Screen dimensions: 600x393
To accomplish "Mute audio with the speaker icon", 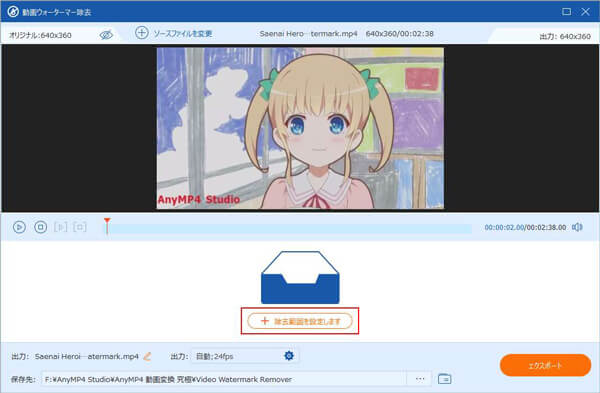I will (x=577, y=227).
